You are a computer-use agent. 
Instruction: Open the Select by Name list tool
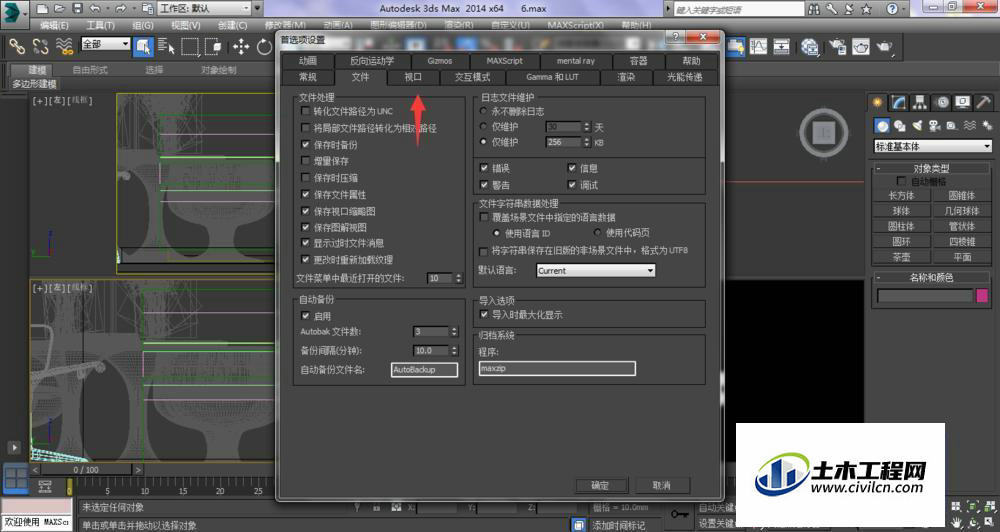(166, 47)
